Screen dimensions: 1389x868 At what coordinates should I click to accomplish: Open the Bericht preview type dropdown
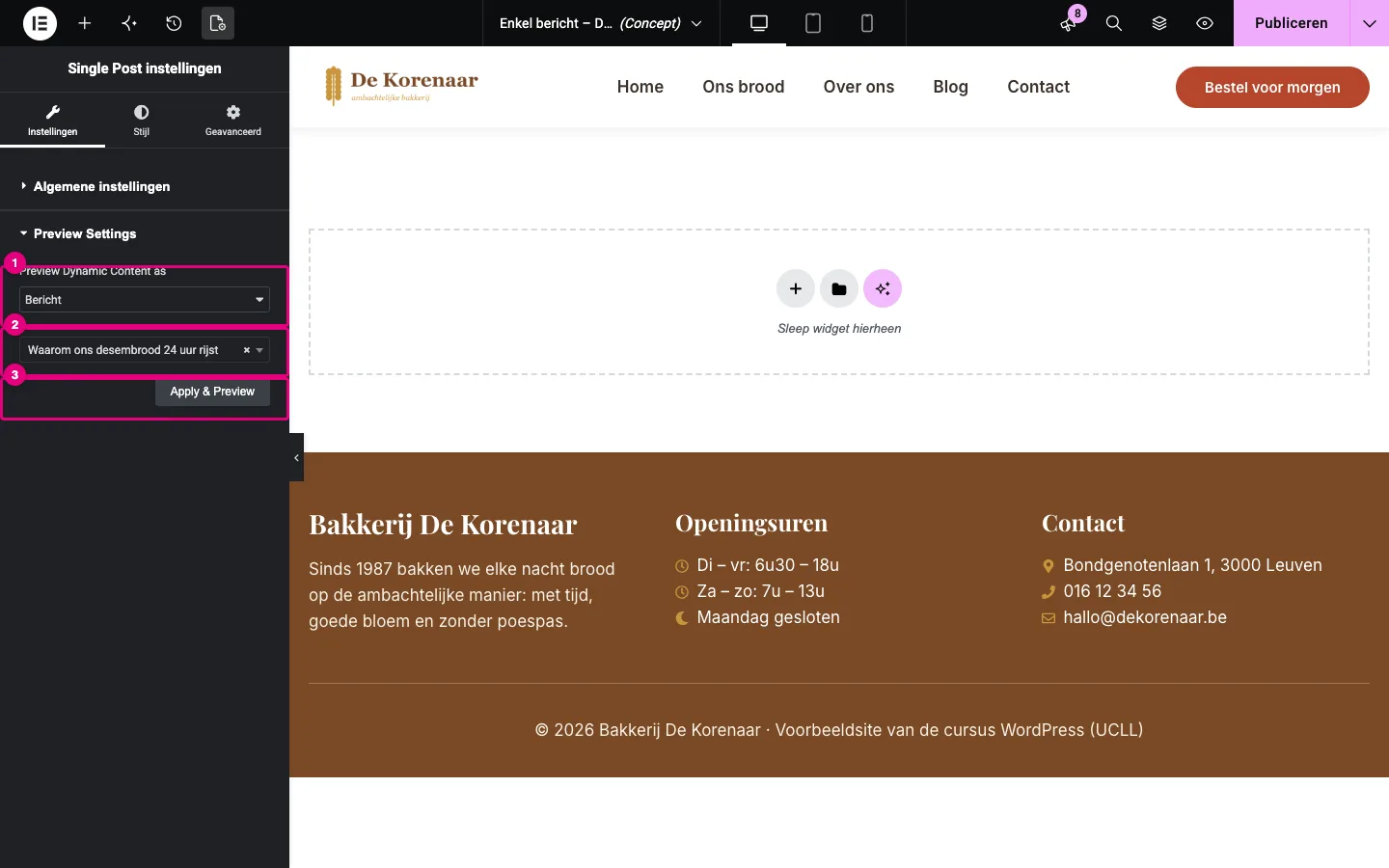[x=145, y=300]
